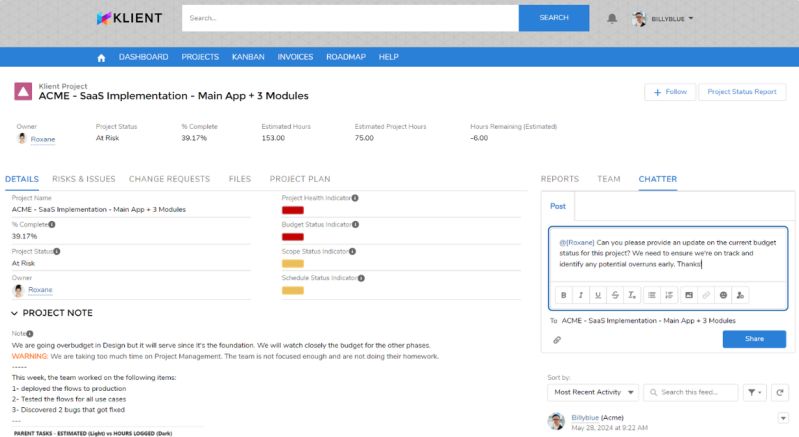Focus the top Search field

click(350, 18)
